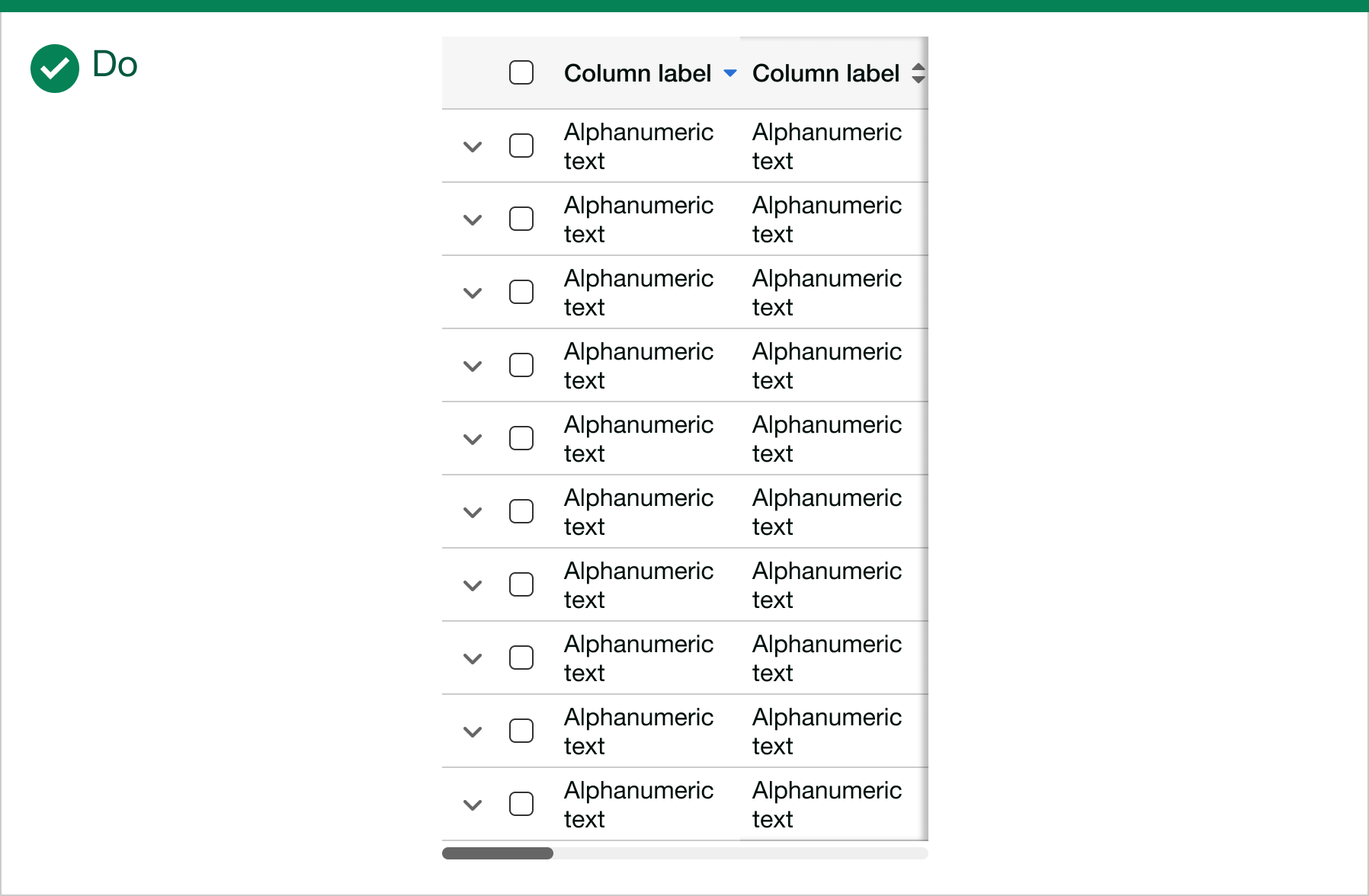
Task: Select the seventh row checkbox
Action: (x=521, y=584)
